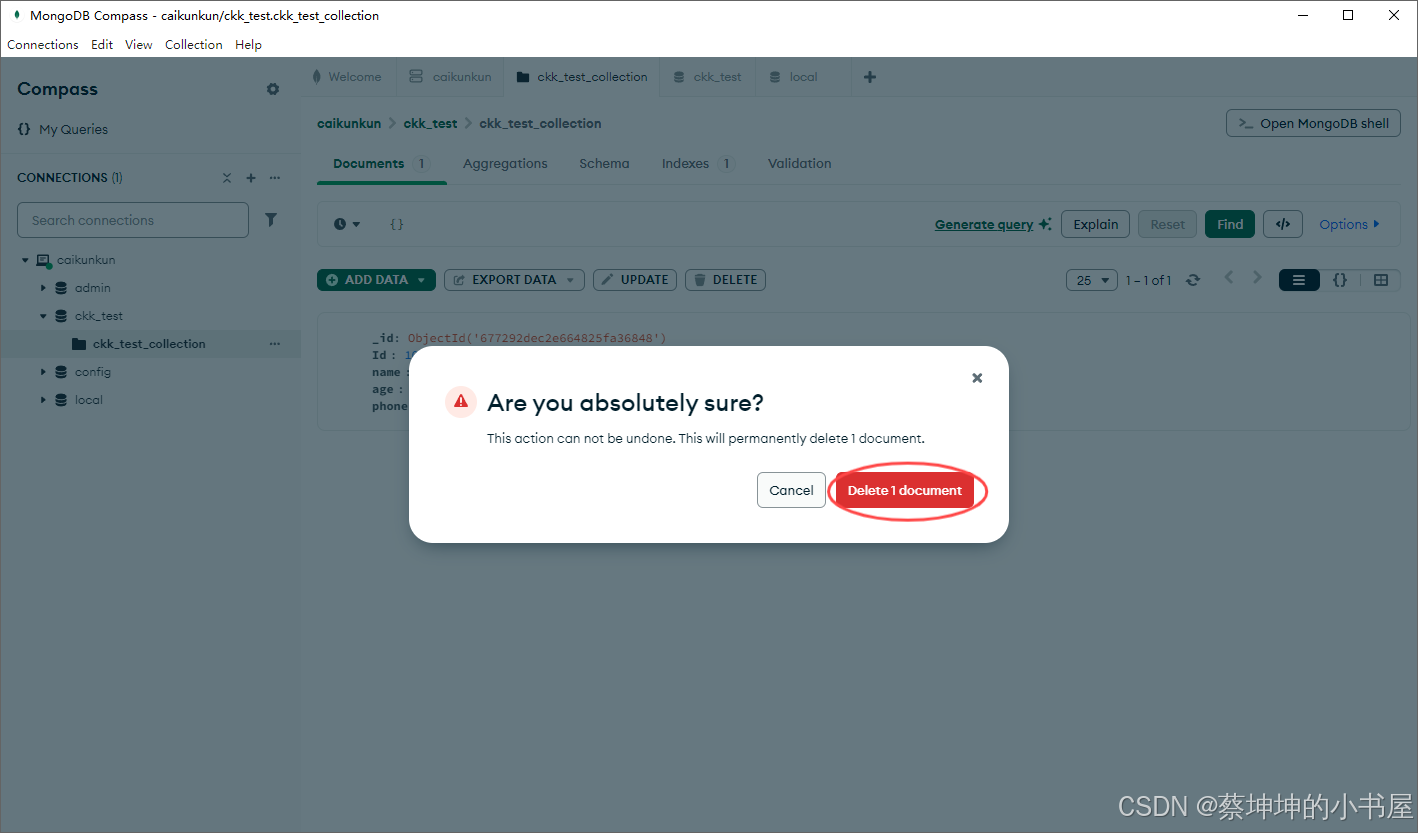Toggle list view for documents

tap(1299, 280)
